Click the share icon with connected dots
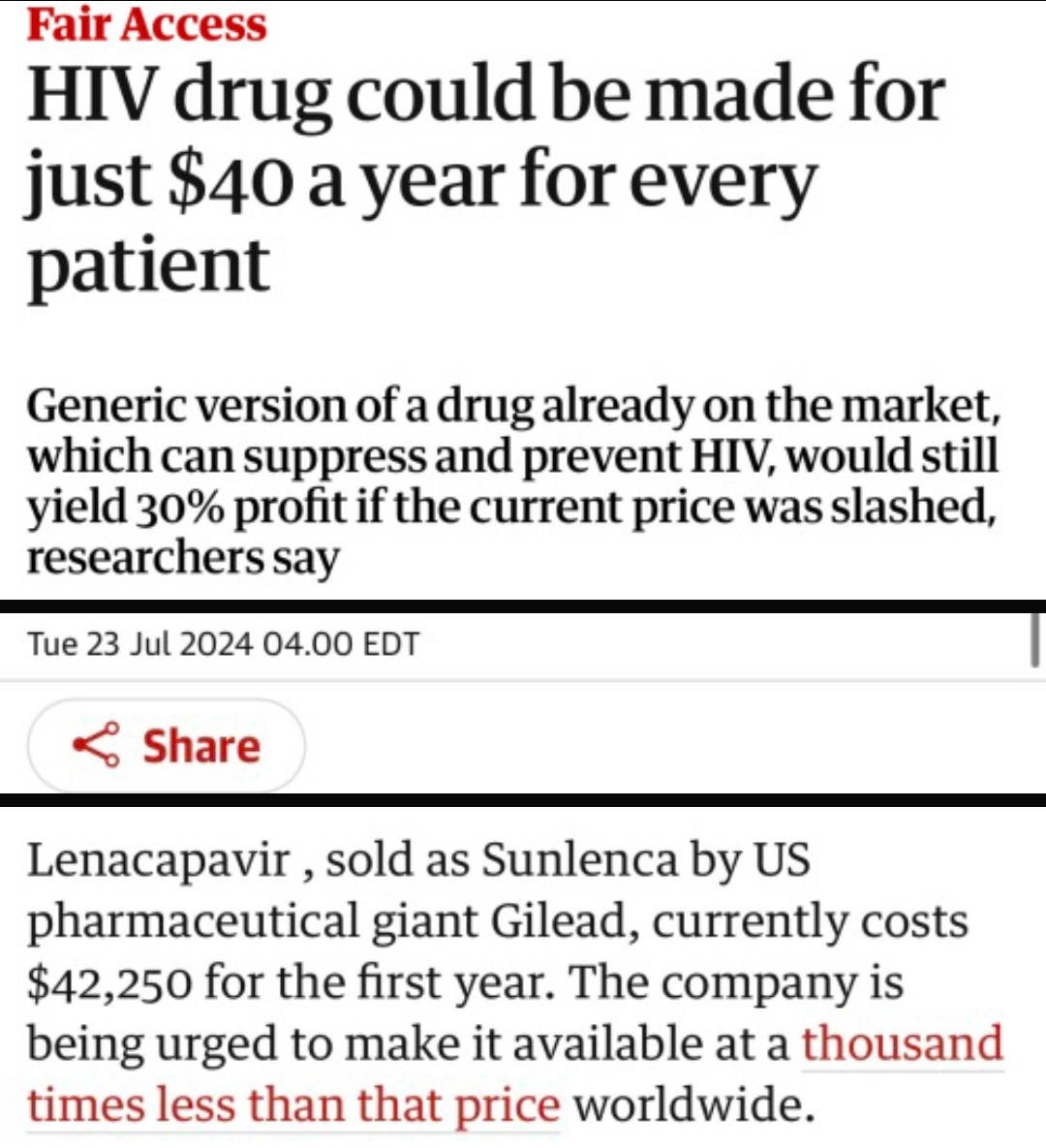This screenshot has height=1148, width=1046. tap(97, 745)
